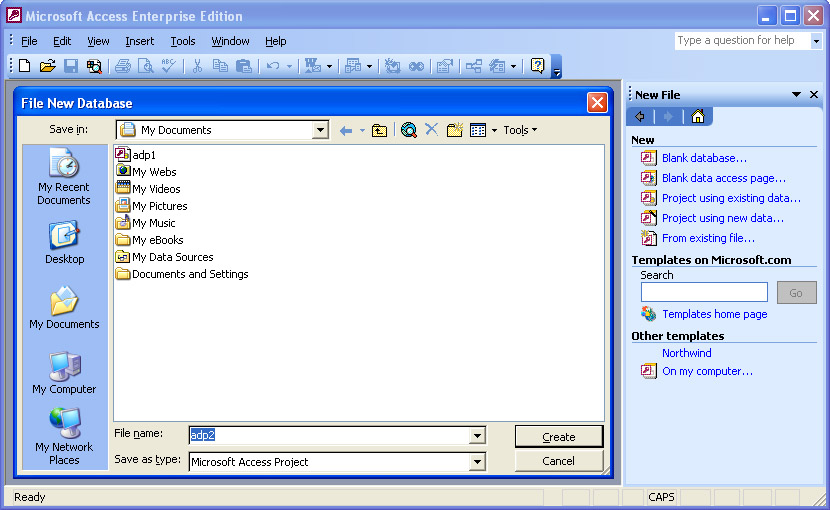Click the Search the Web icon
The image size is (830, 510).
pyautogui.click(x=408, y=130)
